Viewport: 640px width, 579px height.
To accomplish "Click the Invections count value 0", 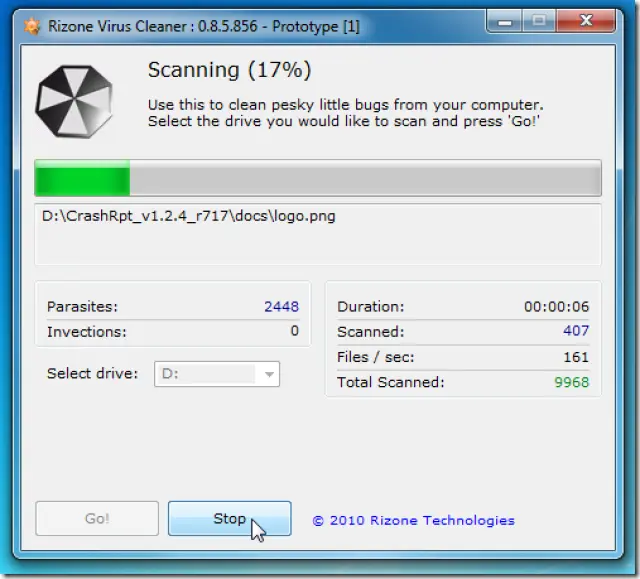I will click(x=294, y=331).
